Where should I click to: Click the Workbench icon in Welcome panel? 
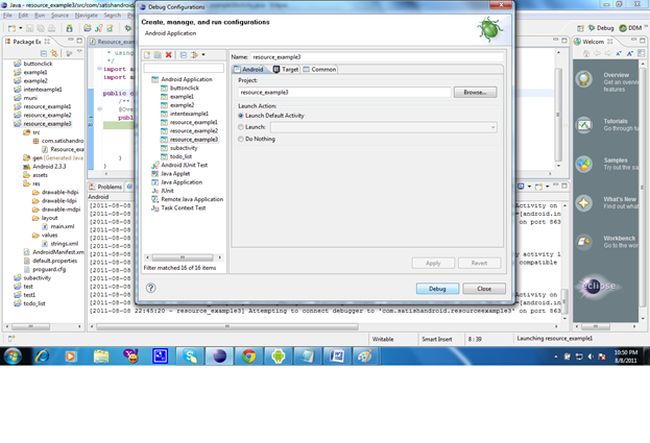pyautogui.click(x=584, y=242)
